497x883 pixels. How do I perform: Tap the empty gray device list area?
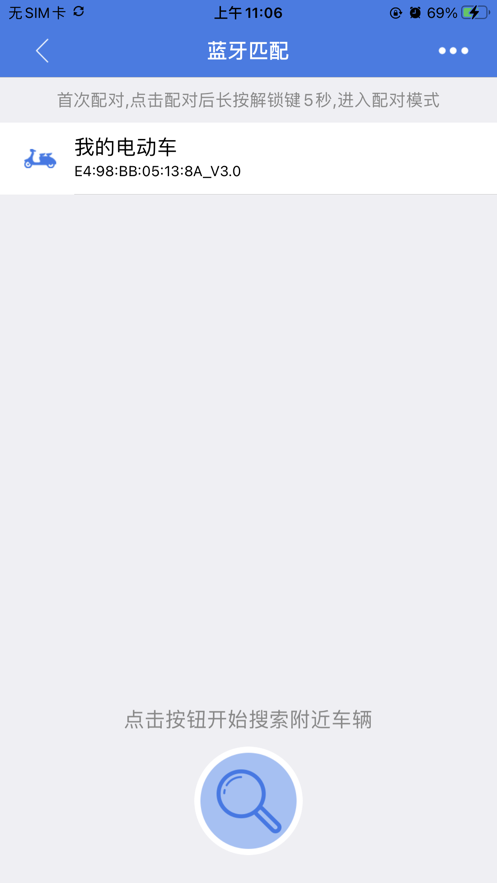pyautogui.click(x=248, y=439)
